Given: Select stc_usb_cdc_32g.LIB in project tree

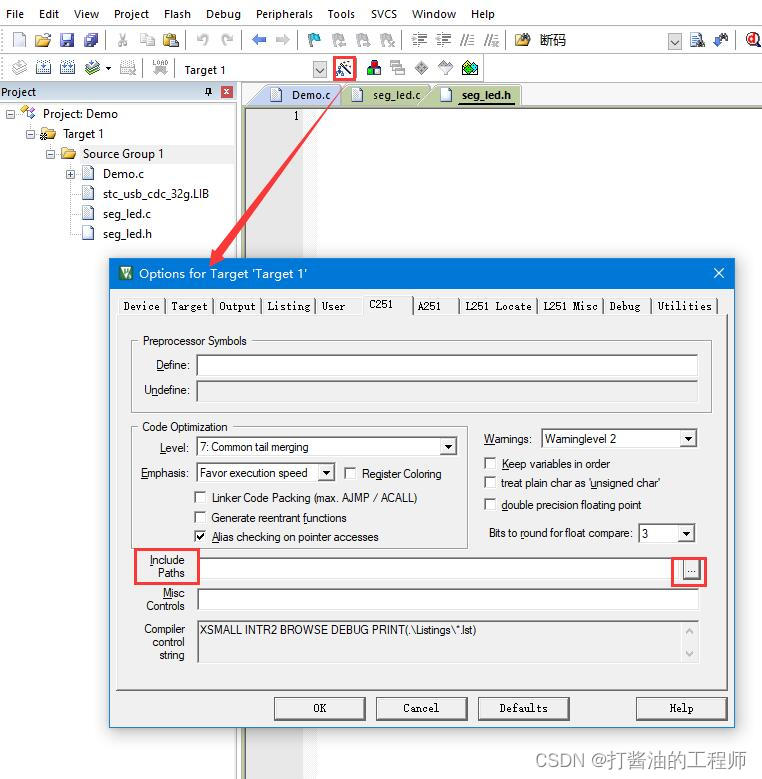Looking at the screenshot, I should click(x=155, y=194).
